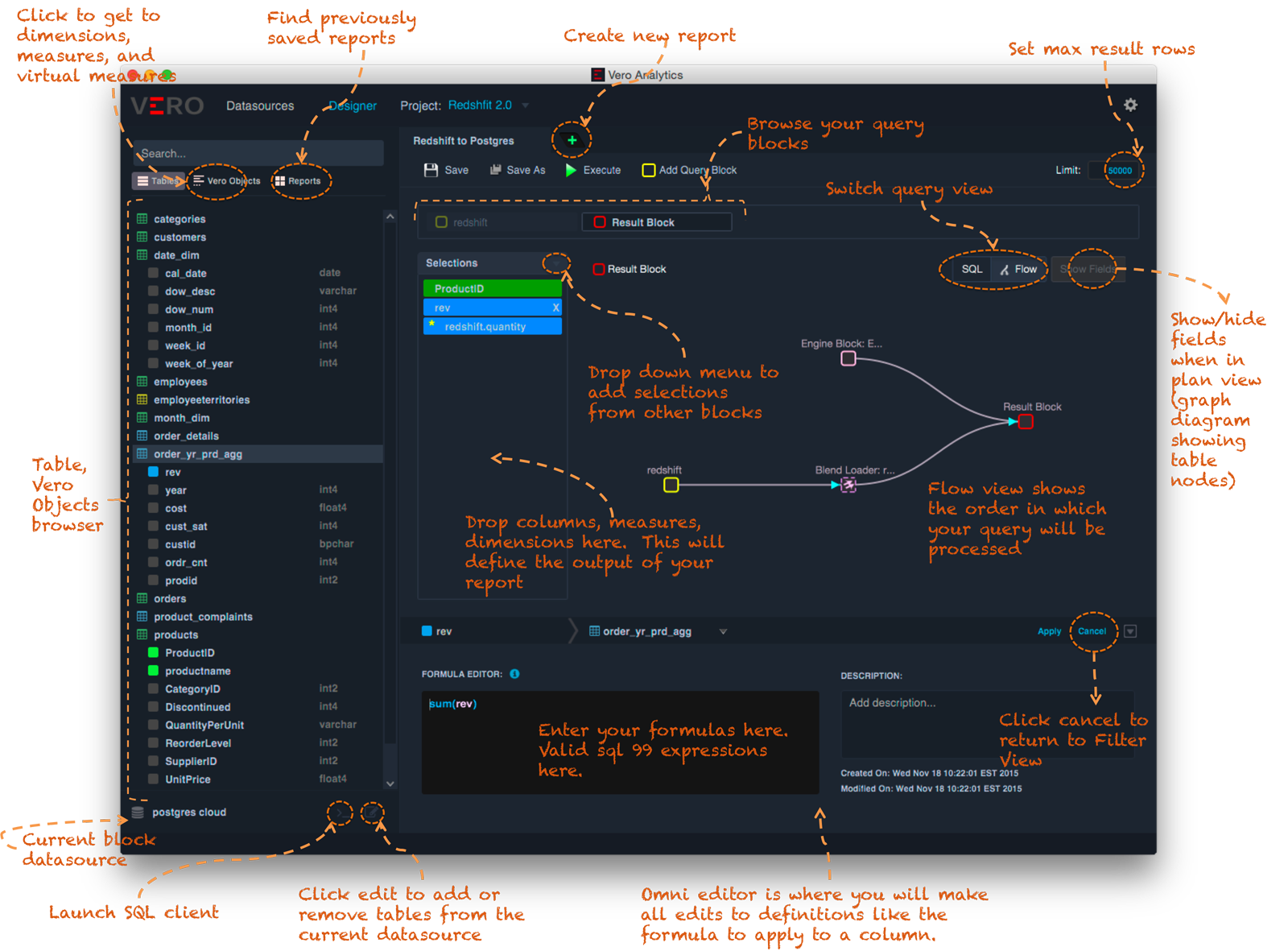Image resolution: width=1288 pixels, height=951 pixels.
Task: Switch query view to SQL mode
Action: [971, 269]
